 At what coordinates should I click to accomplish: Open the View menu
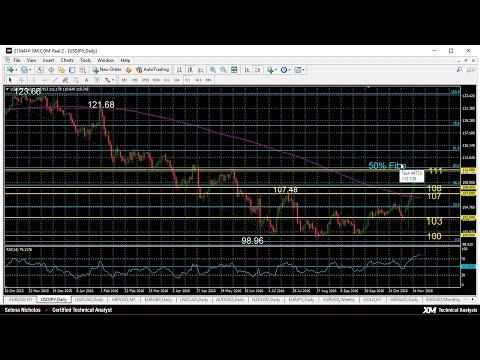click(31, 60)
